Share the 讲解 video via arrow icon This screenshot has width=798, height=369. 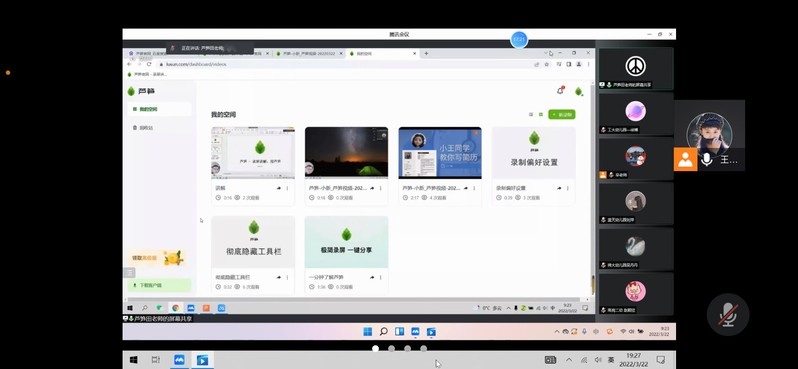pos(278,188)
